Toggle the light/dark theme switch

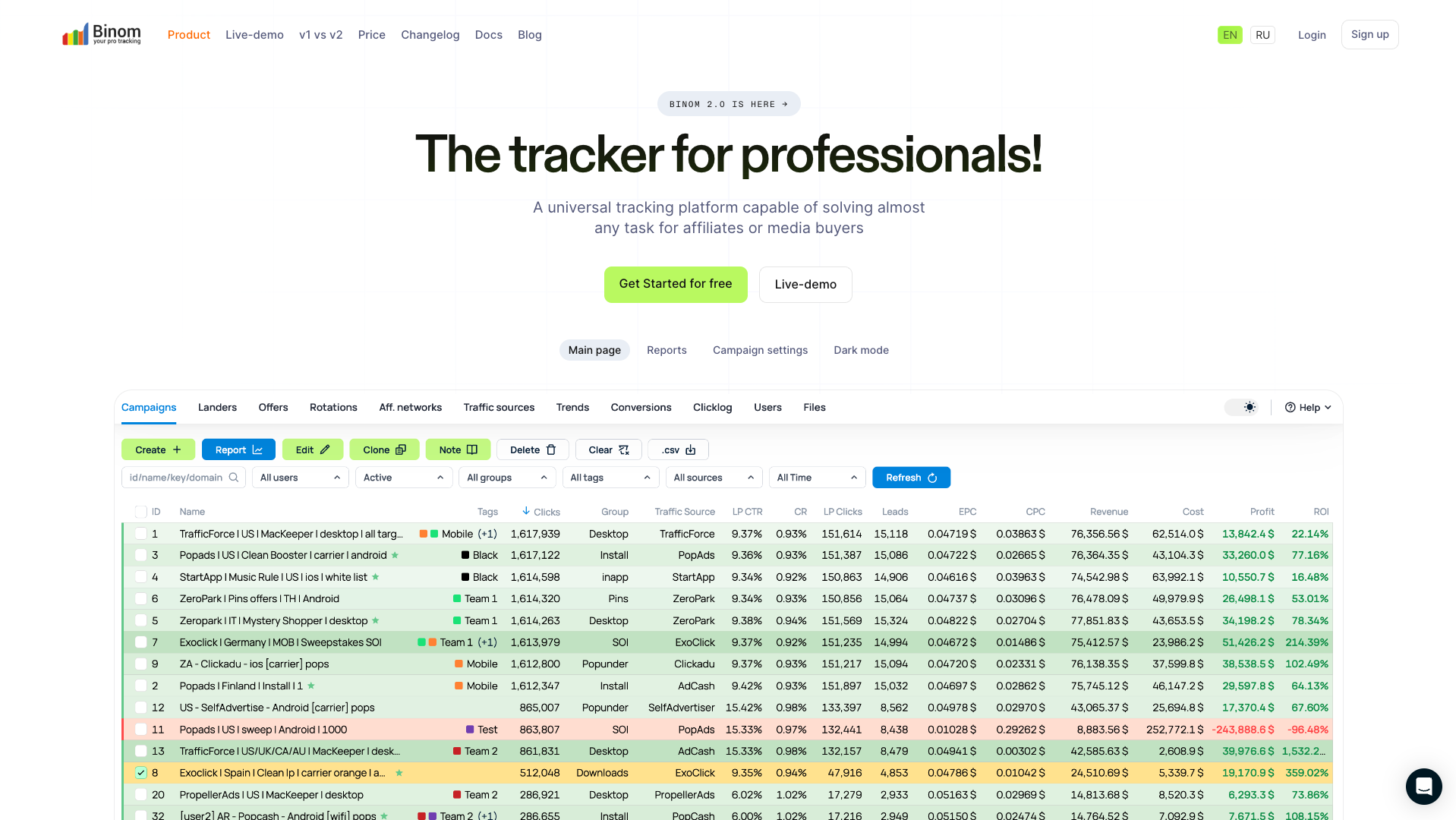click(1242, 408)
